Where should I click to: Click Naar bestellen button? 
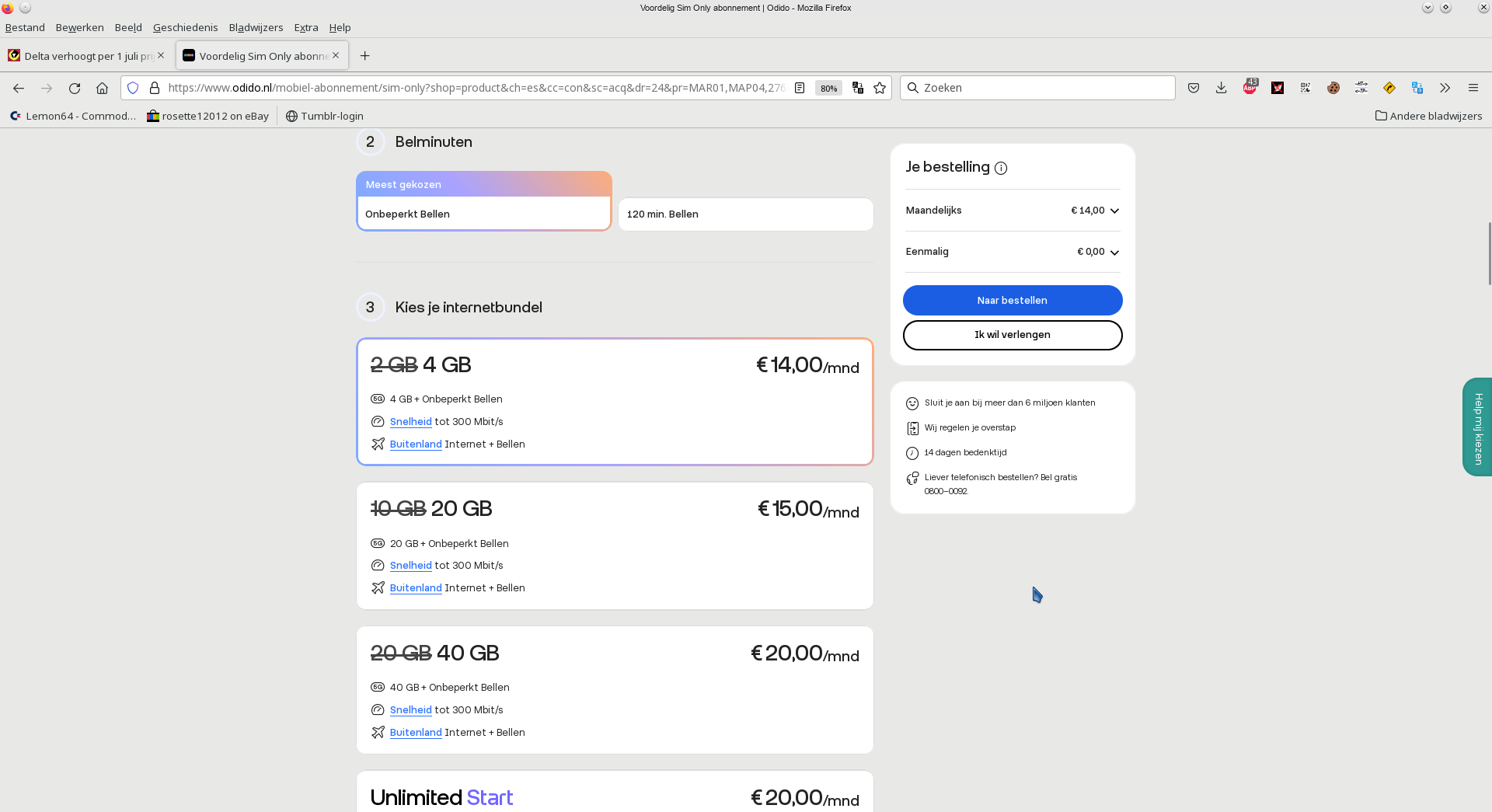1013,300
